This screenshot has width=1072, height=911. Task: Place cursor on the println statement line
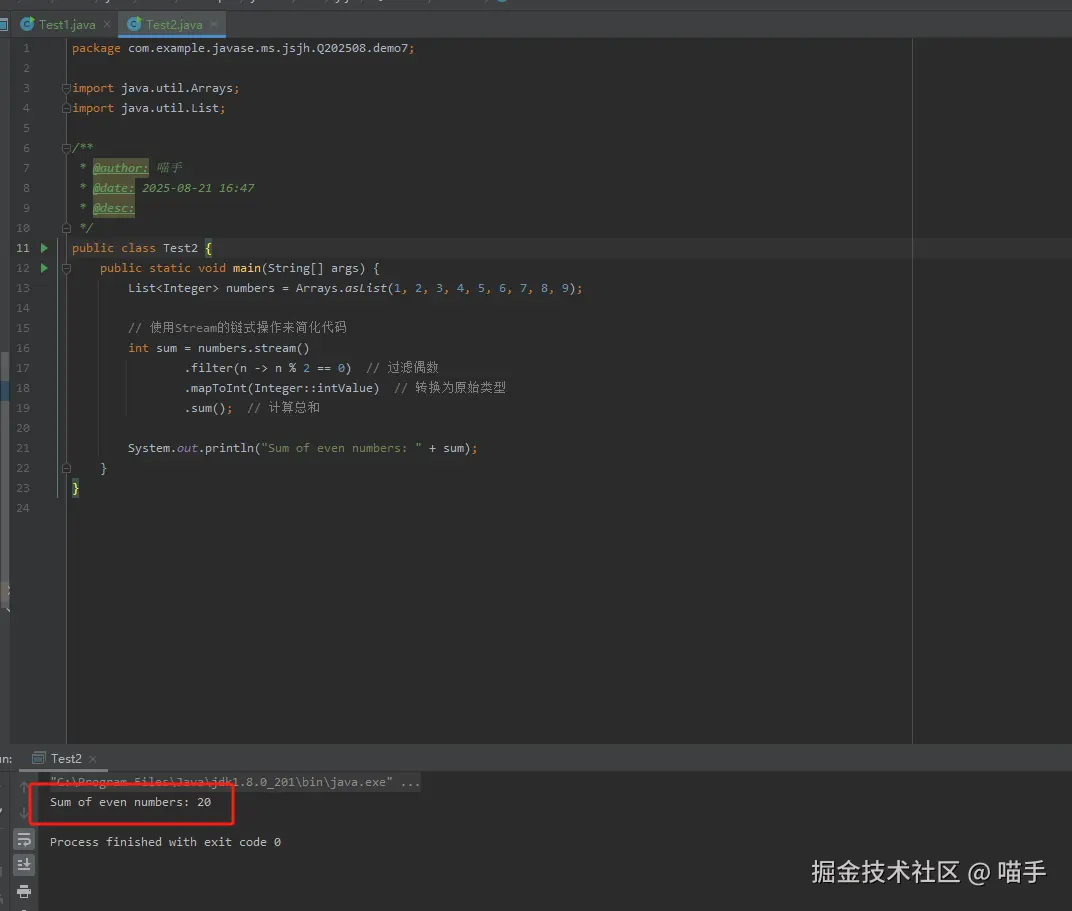[x=302, y=448]
